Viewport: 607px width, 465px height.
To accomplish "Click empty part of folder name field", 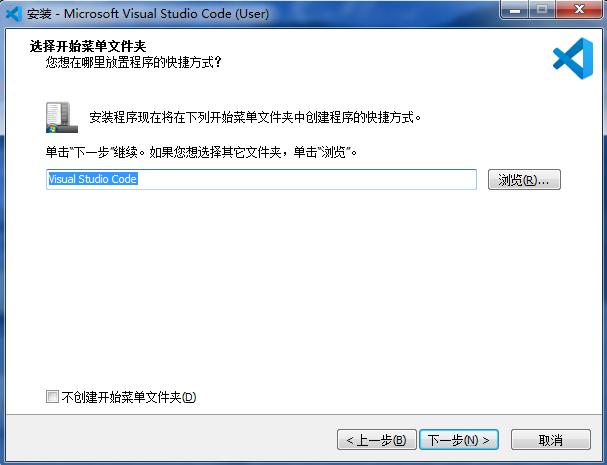I will click(x=306, y=180).
